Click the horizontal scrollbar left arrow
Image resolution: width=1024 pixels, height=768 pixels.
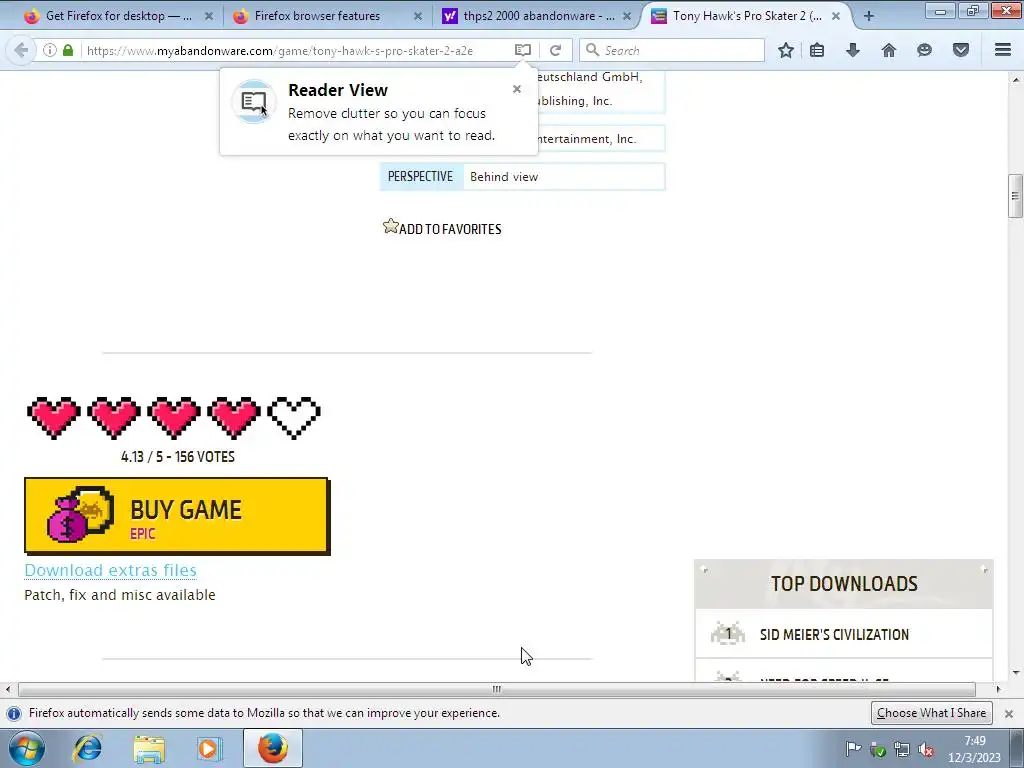coord(8,689)
